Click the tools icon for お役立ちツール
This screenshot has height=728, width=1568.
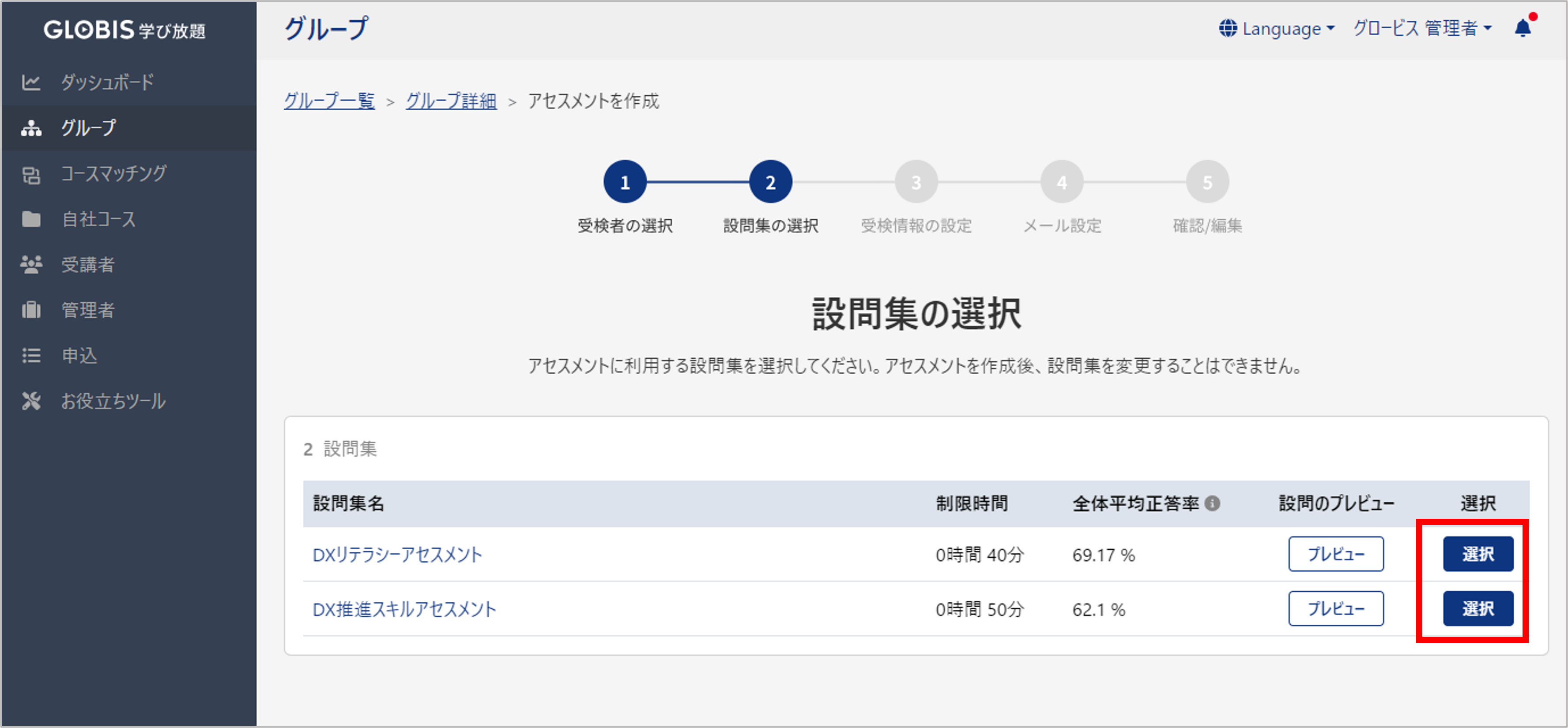click(x=31, y=402)
